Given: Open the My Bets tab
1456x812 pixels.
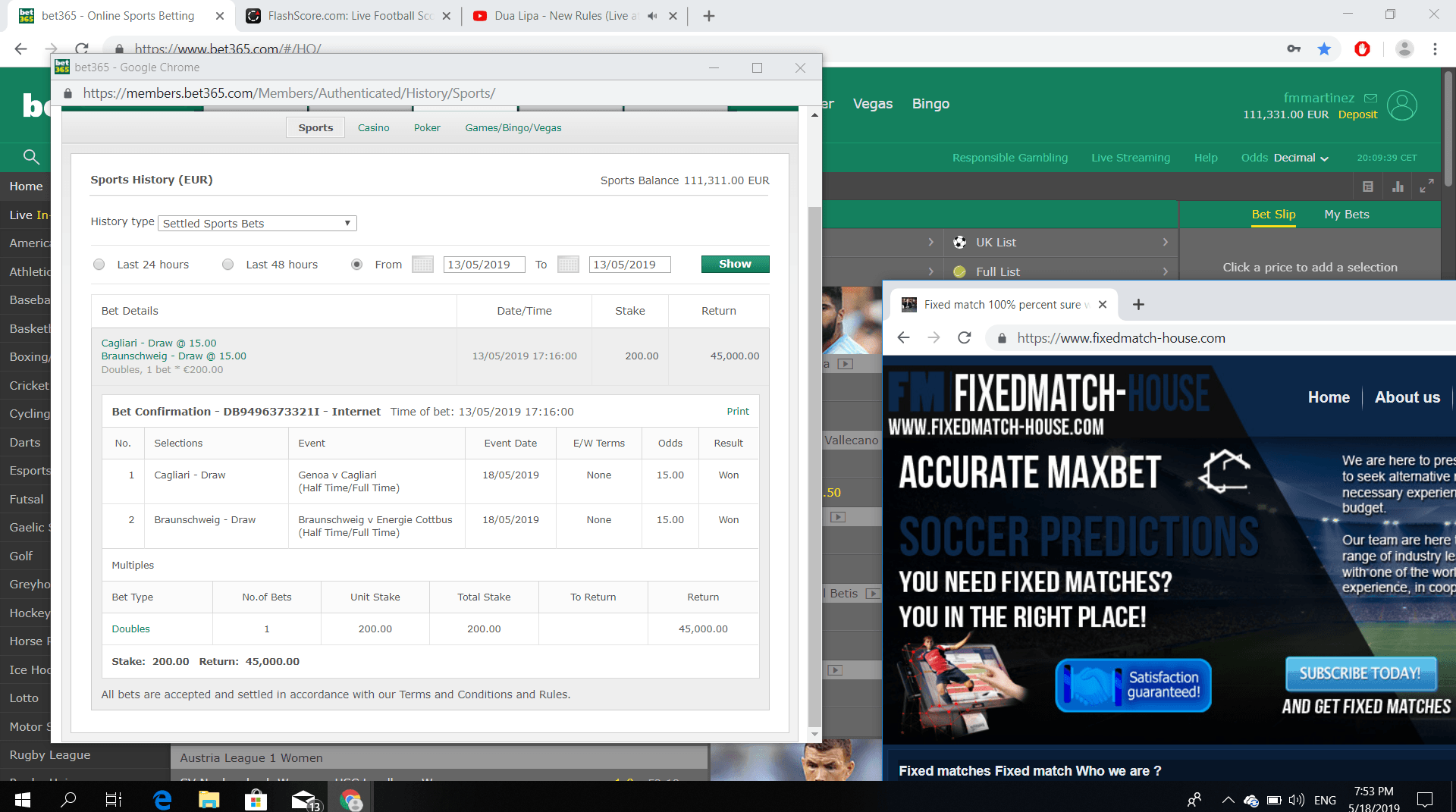Looking at the screenshot, I should 1347,215.
